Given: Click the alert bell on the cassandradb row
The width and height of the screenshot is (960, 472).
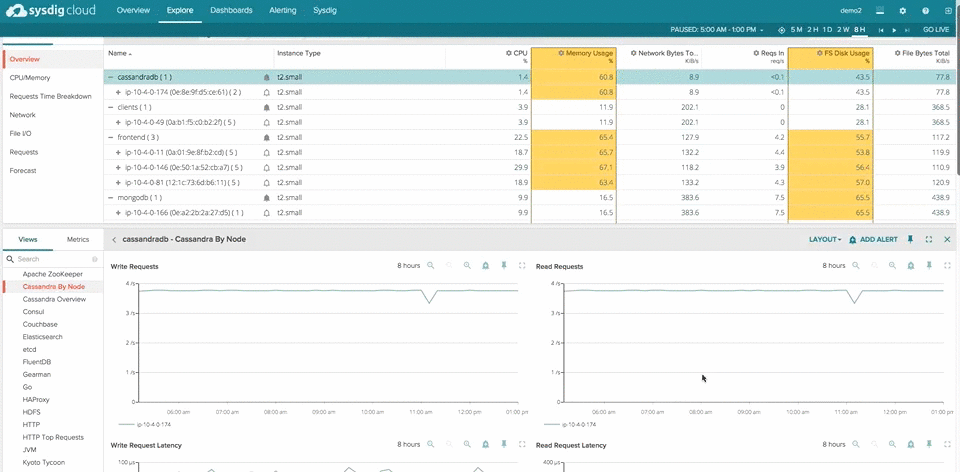Looking at the screenshot, I should coord(266,78).
